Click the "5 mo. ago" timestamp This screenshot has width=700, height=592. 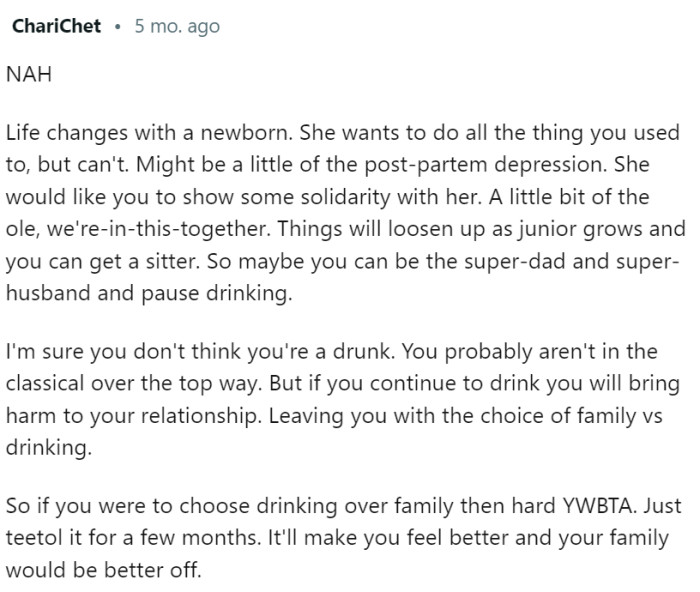176,27
